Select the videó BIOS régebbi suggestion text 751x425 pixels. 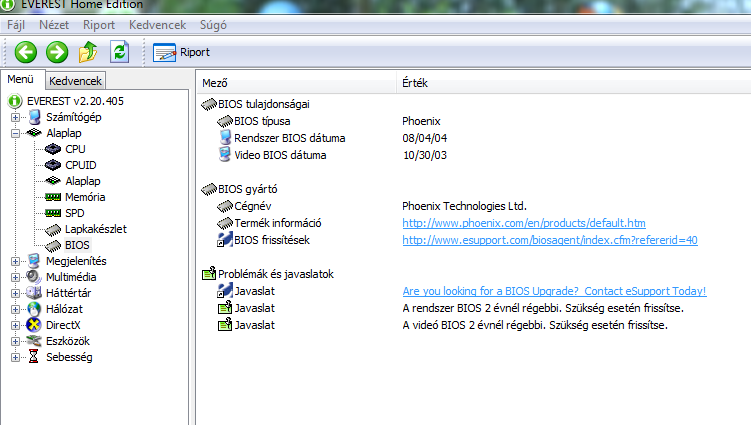coord(535,325)
